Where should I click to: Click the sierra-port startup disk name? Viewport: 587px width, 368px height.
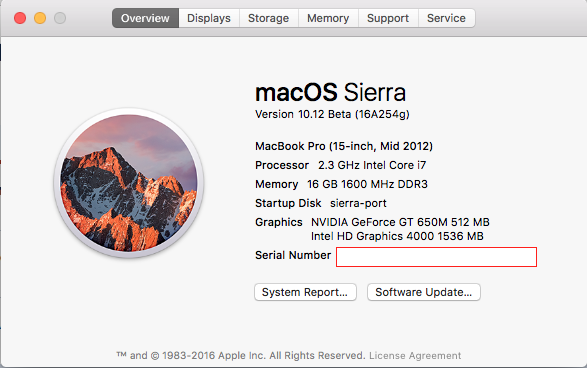click(358, 203)
